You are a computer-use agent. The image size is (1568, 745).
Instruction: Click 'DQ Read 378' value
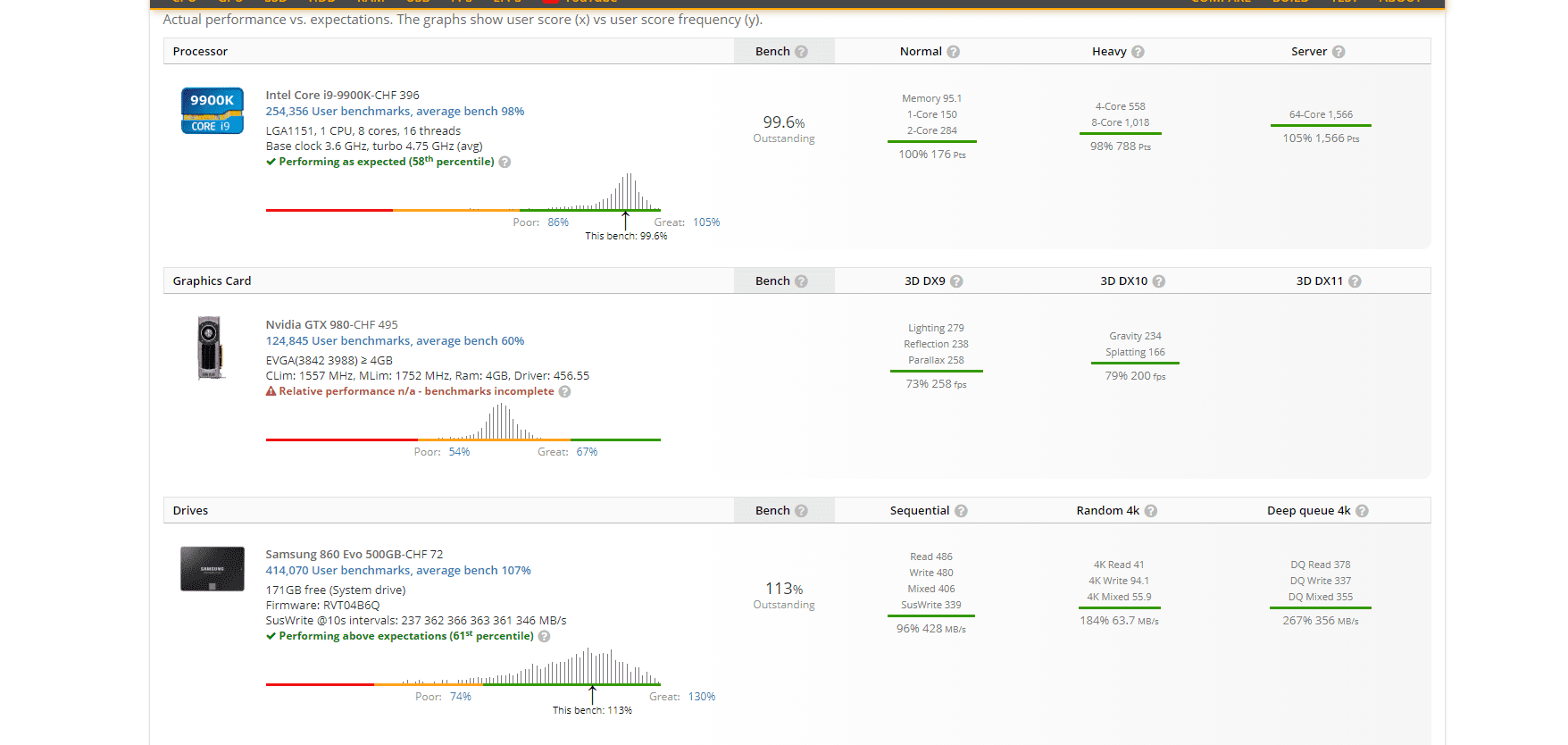pos(1321,565)
